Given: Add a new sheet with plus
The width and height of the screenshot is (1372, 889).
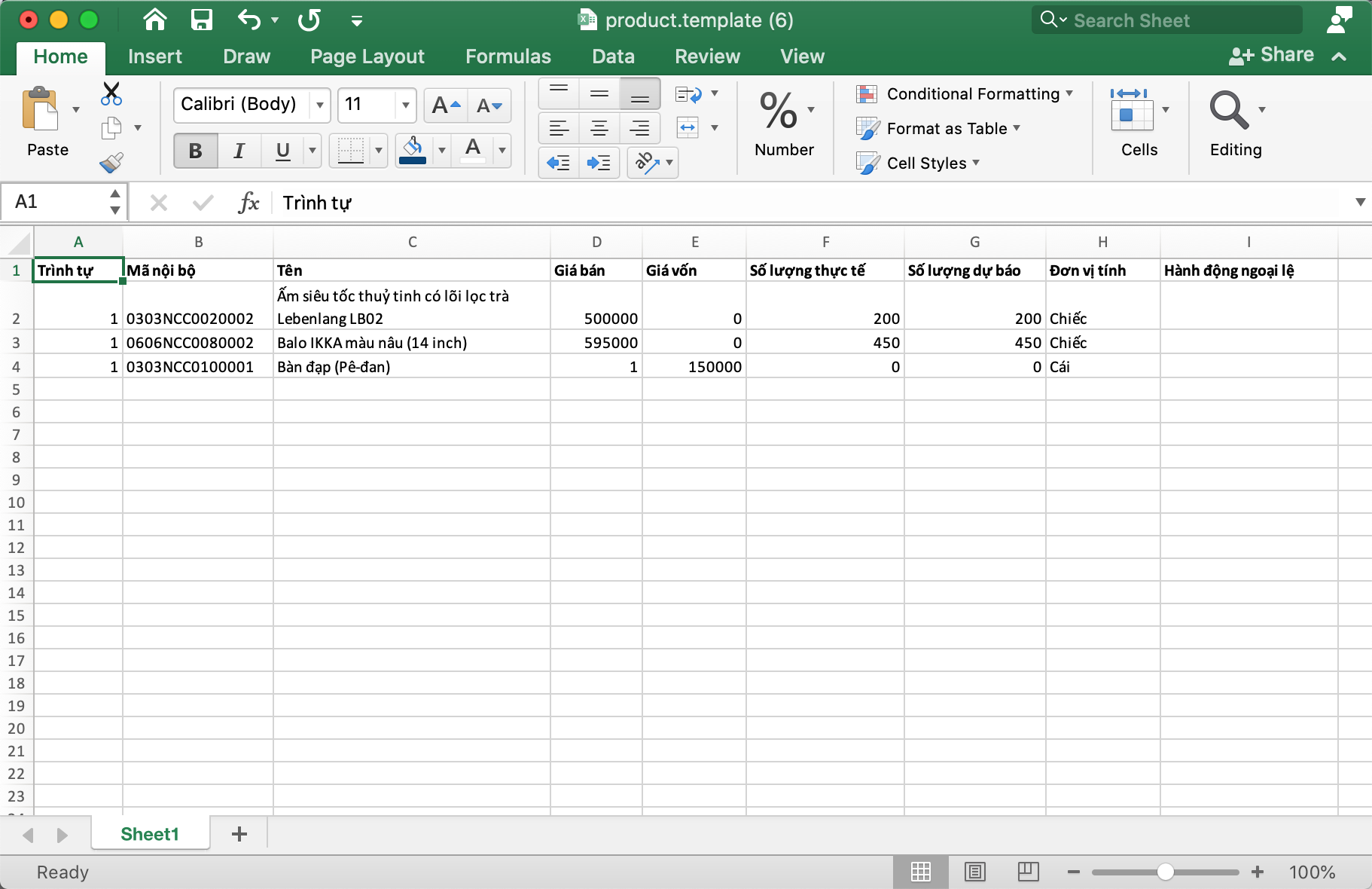Looking at the screenshot, I should tap(239, 834).
